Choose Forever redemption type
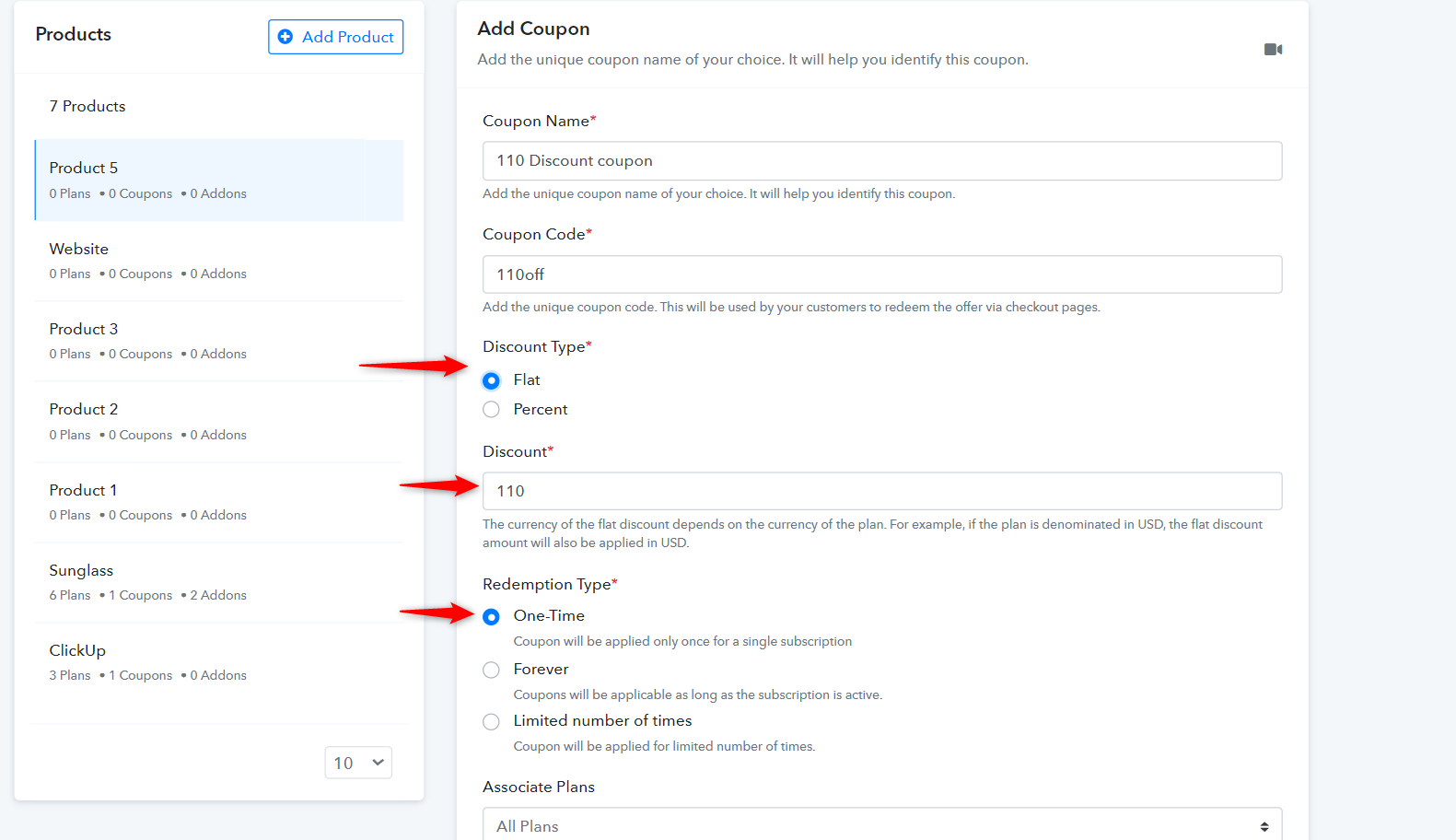 [x=492, y=670]
